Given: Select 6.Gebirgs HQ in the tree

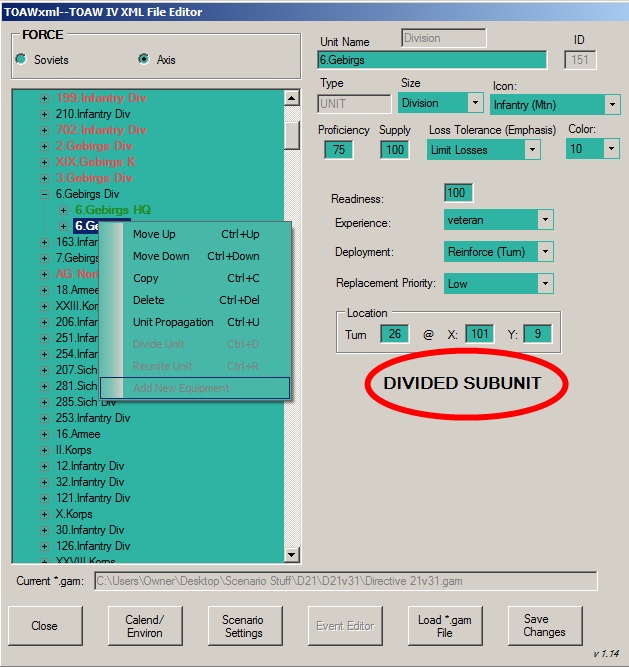Looking at the screenshot, I should 113,210.
